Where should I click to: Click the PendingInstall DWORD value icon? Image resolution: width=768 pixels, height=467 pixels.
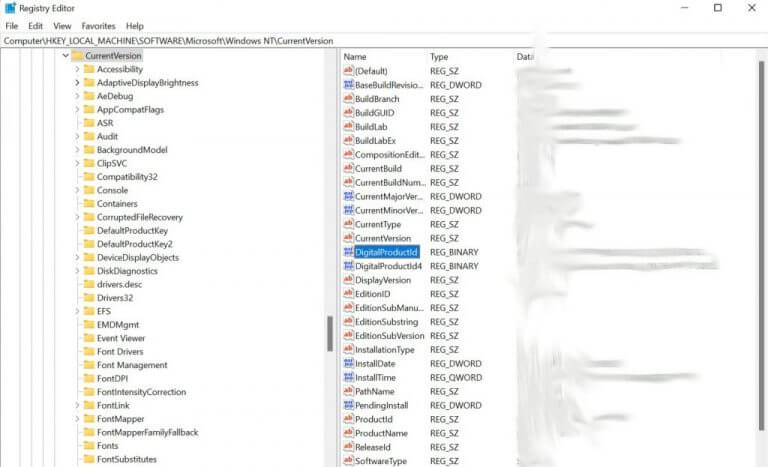pos(348,405)
